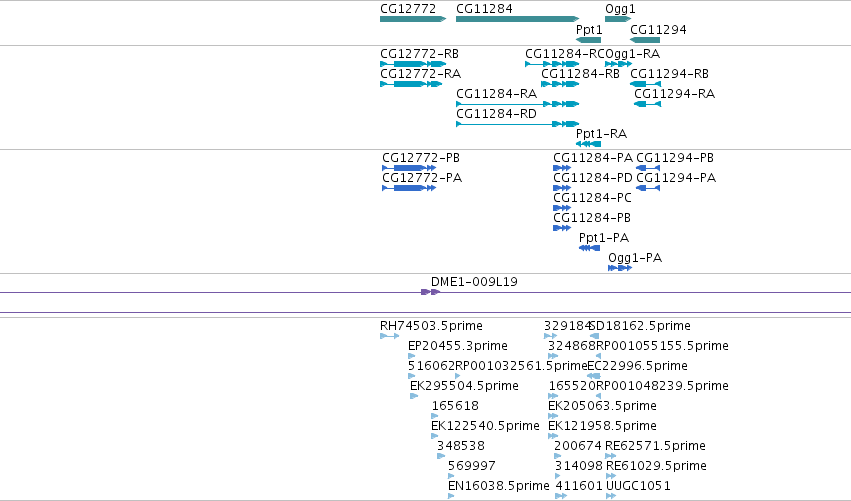Select the EK295504.5prime EST arrow
Image resolution: width=851 pixels, height=501 pixels.
coord(414,396)
